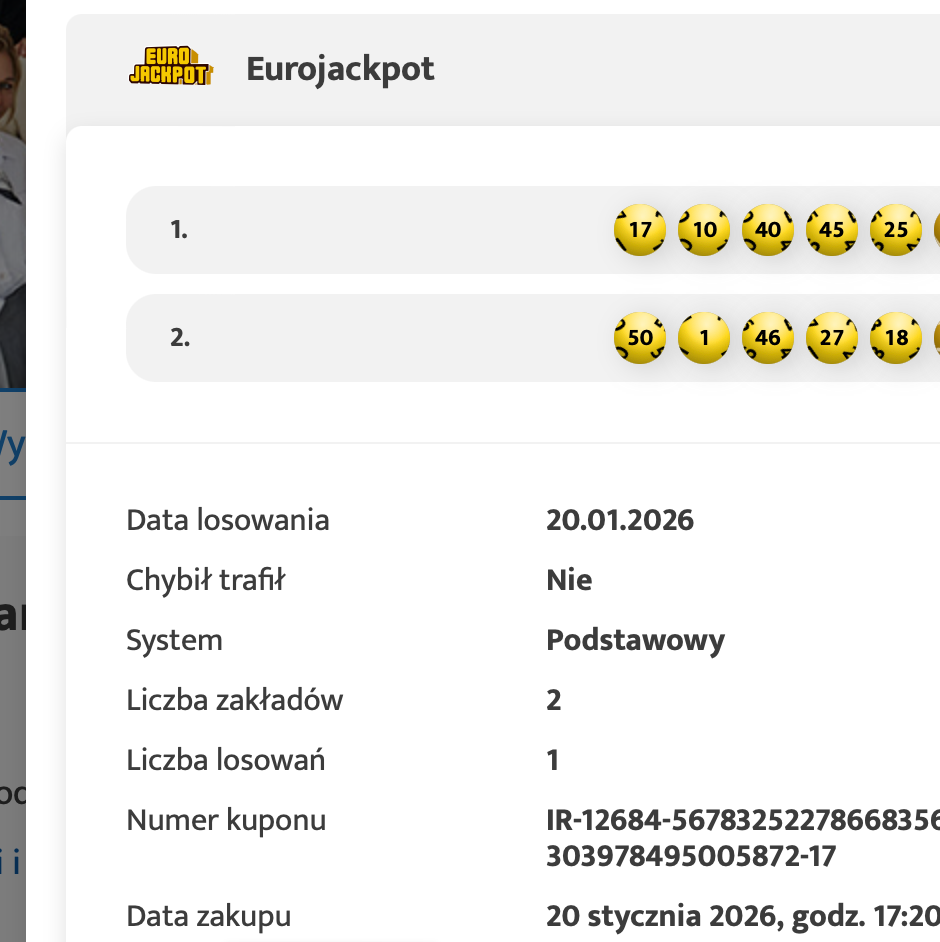Click the Eurojackpot header title

(340, 69)
